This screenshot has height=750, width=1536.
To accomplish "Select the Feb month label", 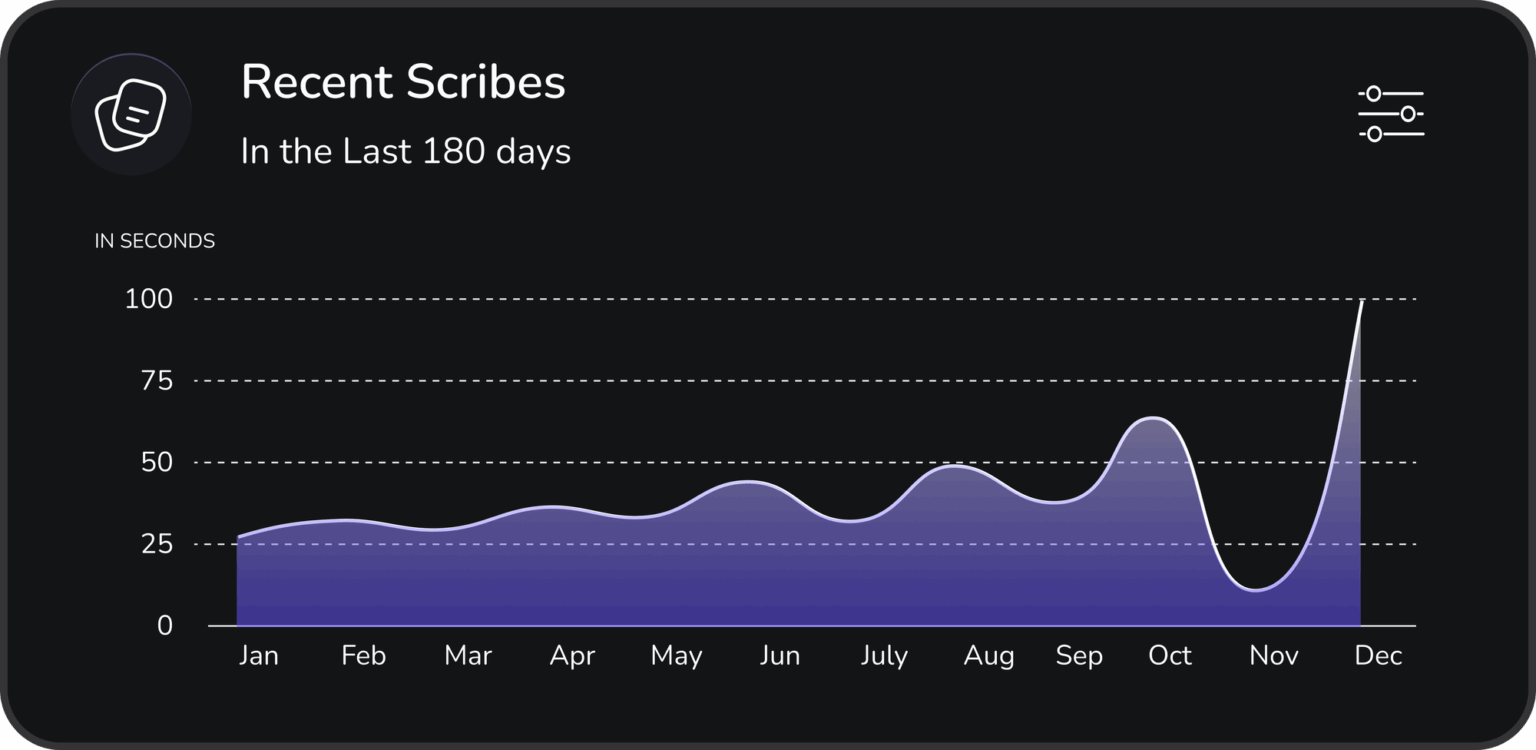I will tap(363, 656).
